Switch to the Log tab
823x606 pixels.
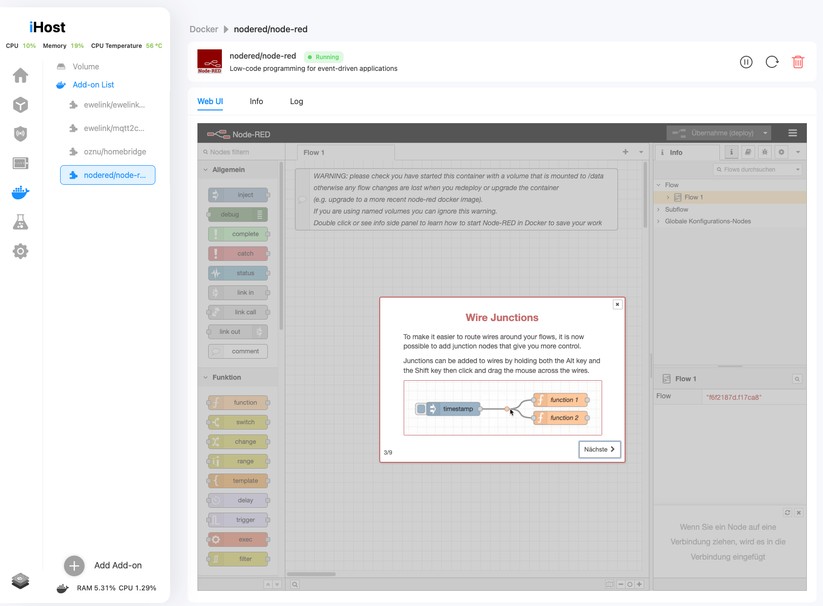click(295, 101)
